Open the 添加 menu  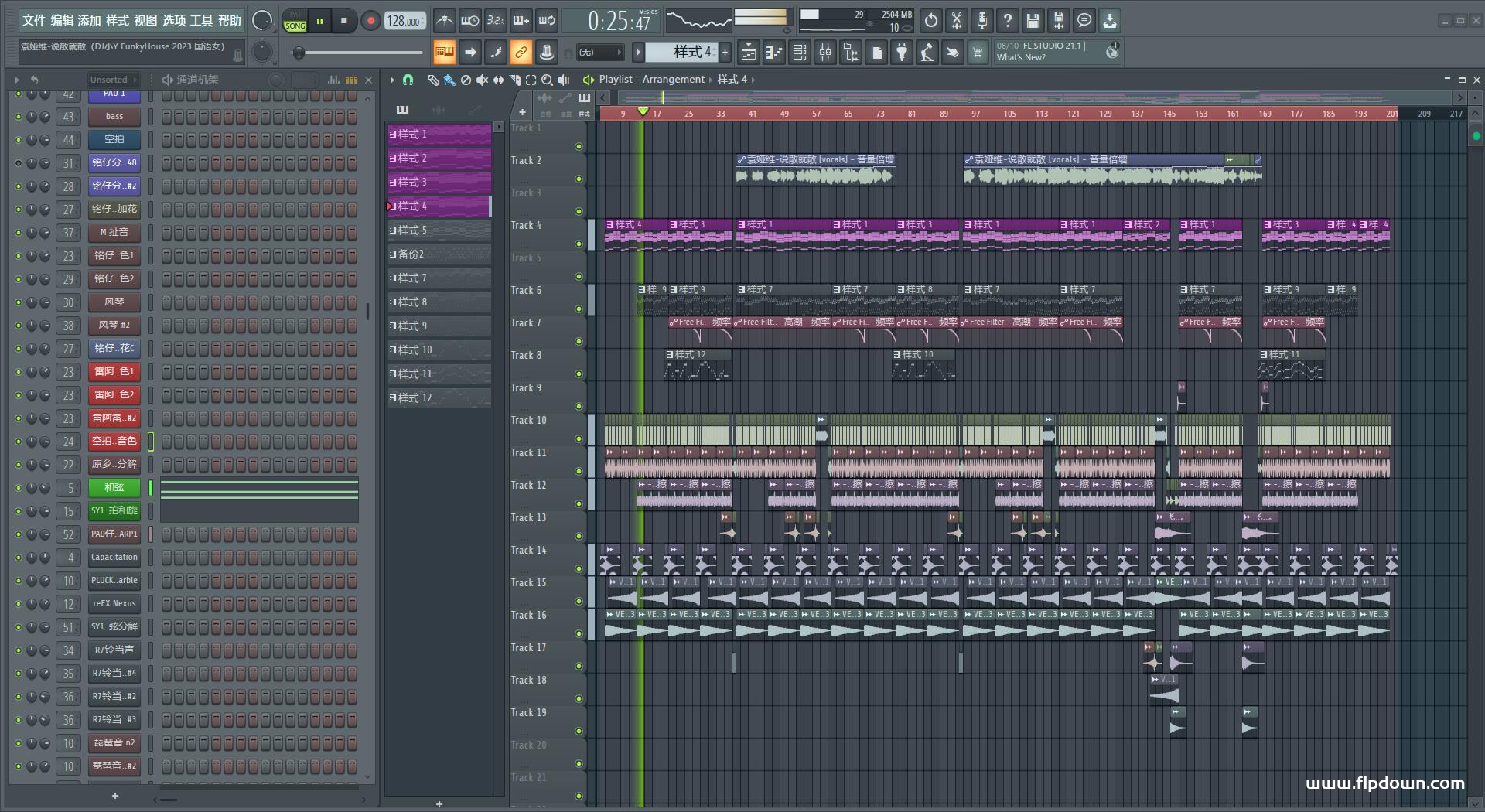(x=90, y=21)
